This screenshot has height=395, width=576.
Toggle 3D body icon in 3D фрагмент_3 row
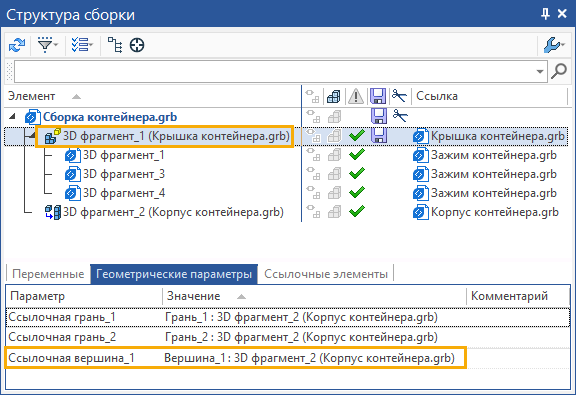pyautogui.click(x=334, y=174)
